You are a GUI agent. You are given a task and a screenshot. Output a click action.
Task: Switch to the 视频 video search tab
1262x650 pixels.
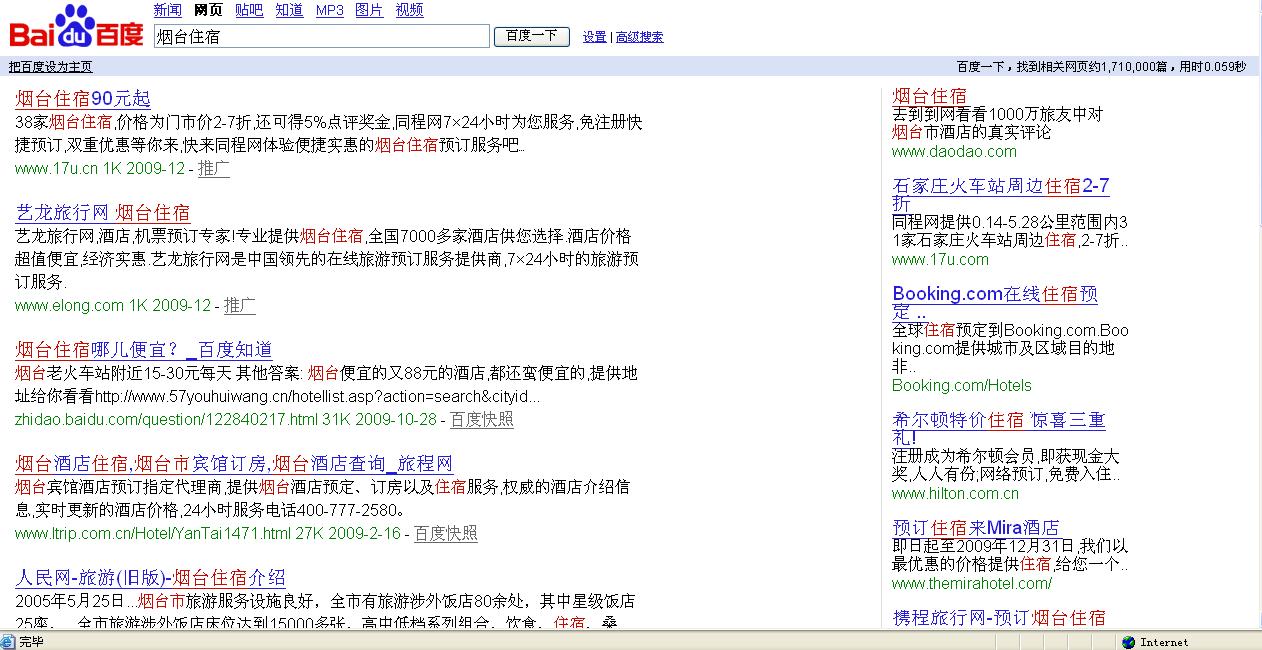(x=409, y=10)
